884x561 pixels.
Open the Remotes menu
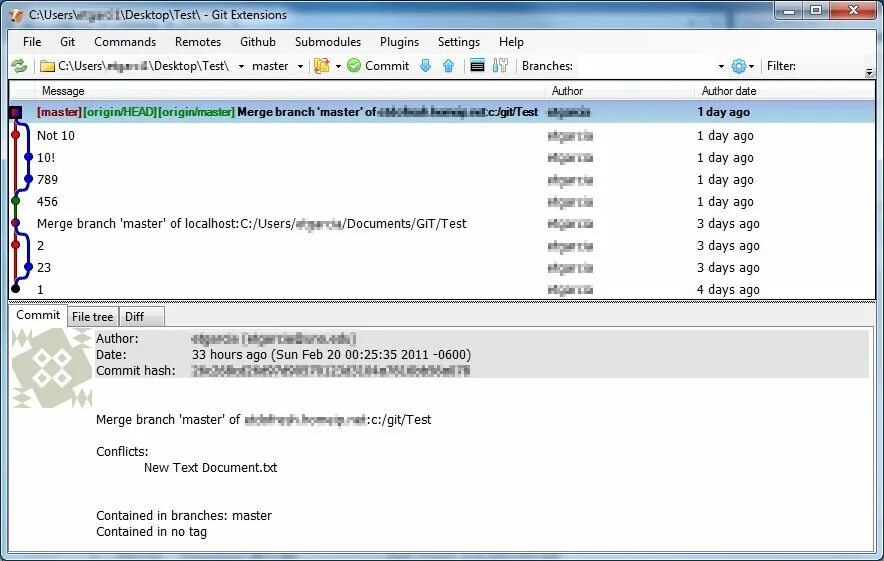[x=198, y=42]
